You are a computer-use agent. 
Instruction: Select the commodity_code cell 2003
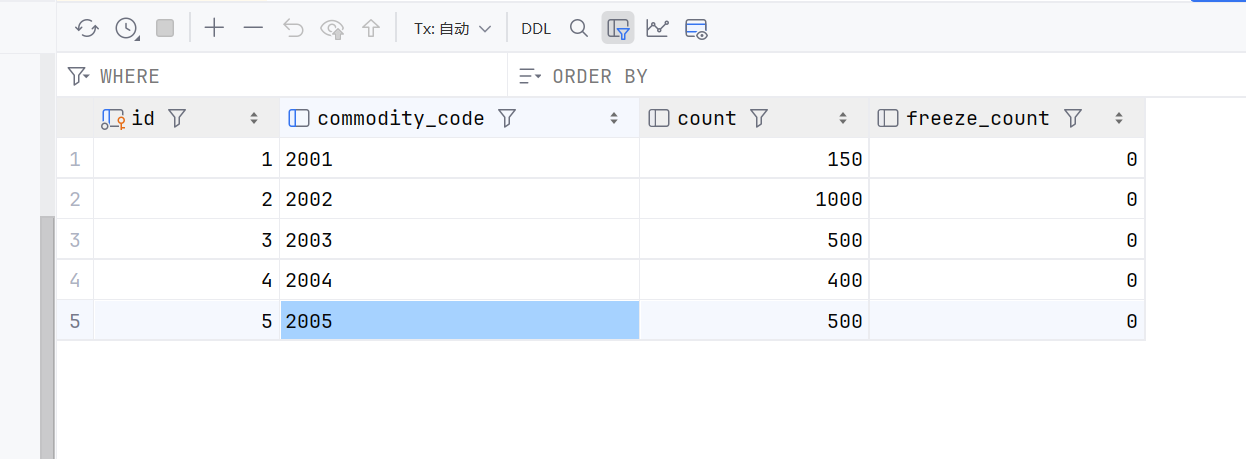tap(459, 240)
